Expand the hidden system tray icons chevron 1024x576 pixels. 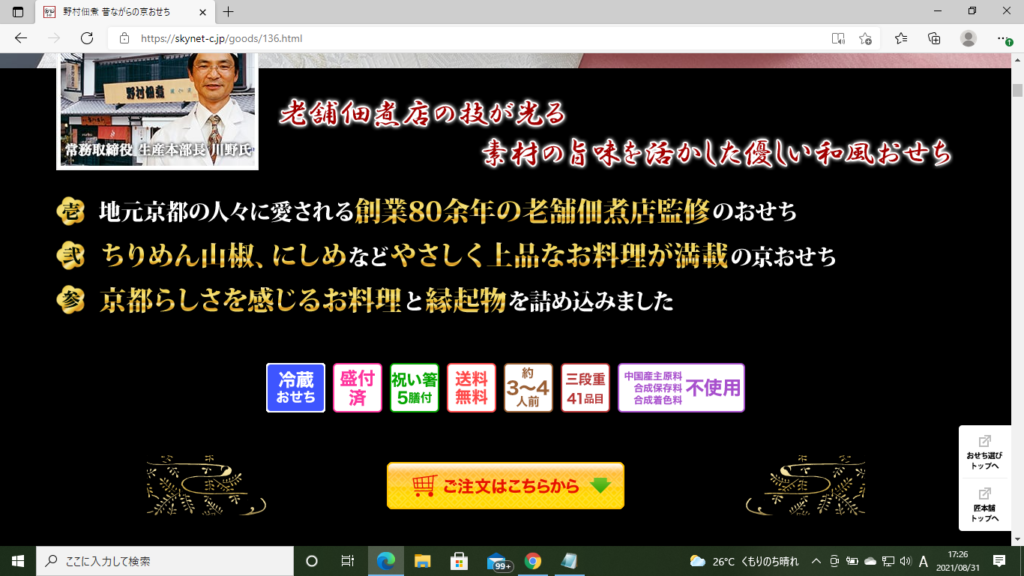coord(816,561)
